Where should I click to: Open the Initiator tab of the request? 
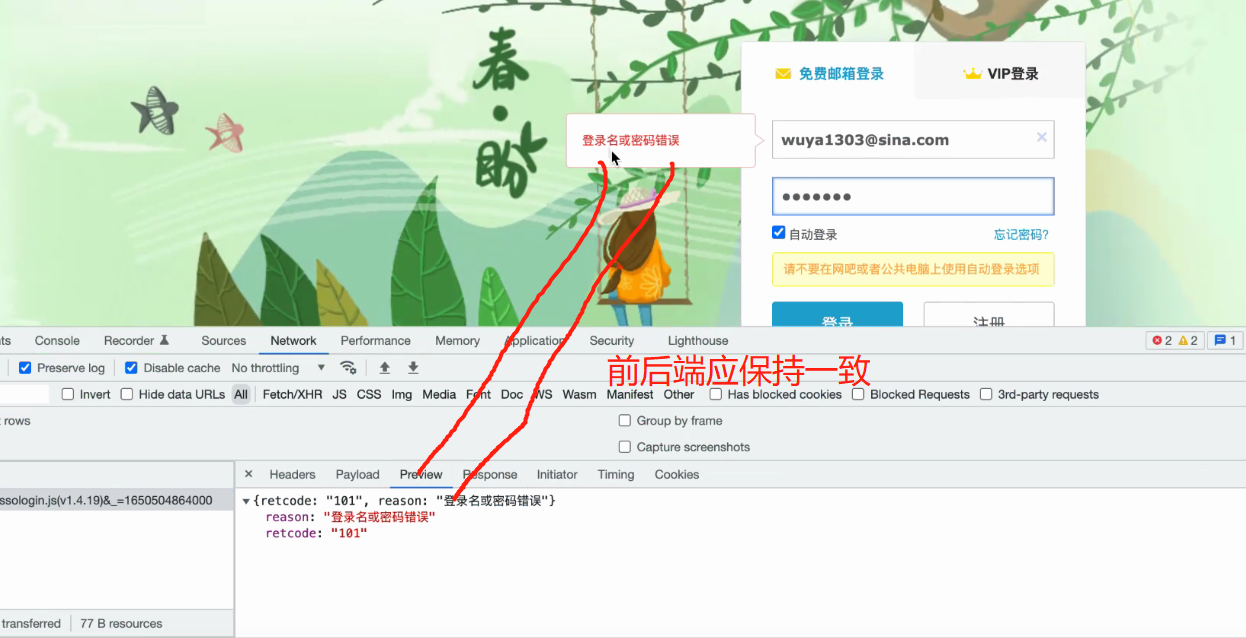click(x=557, y=474)
